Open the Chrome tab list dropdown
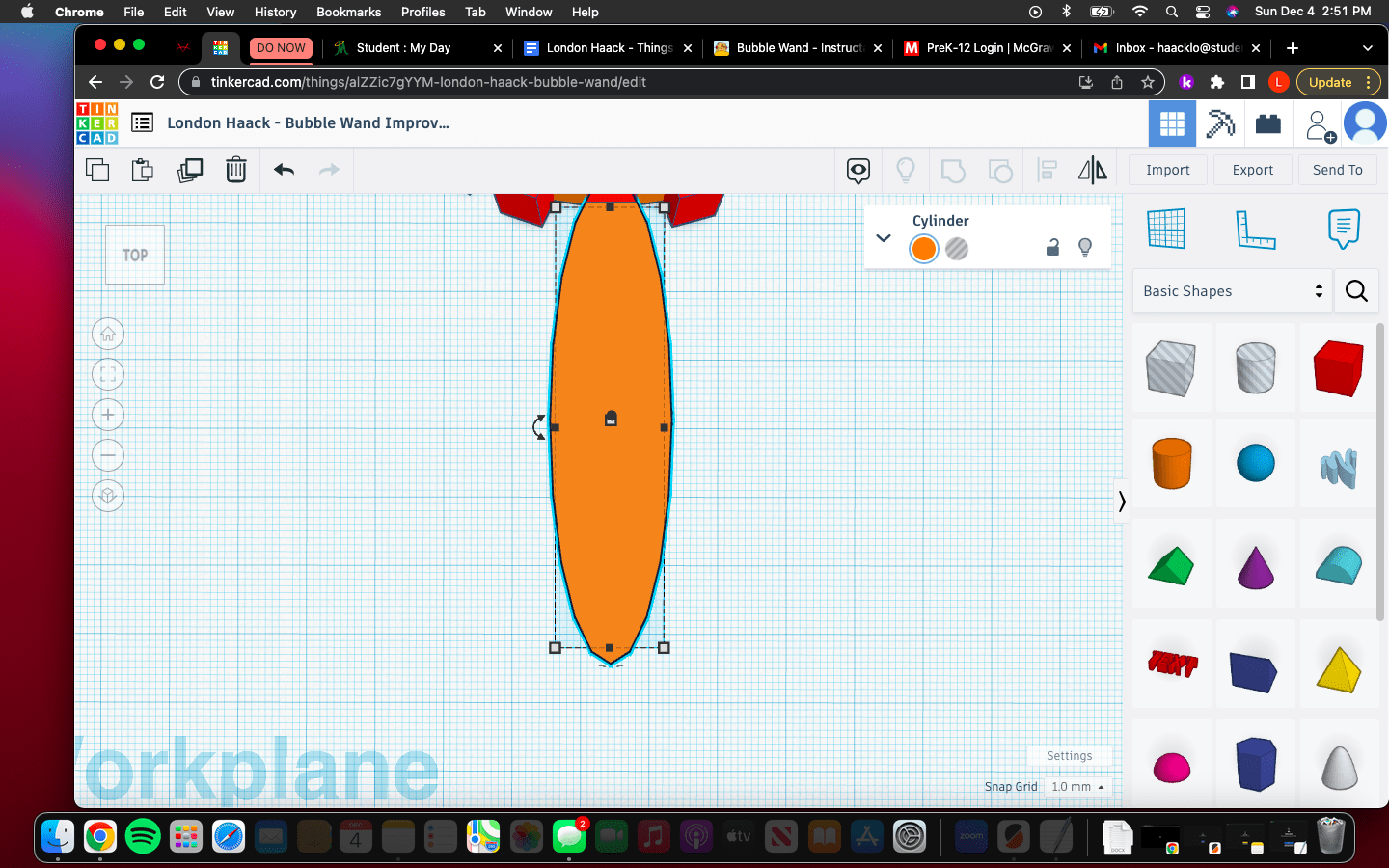This screenshot has width=1389, height=868. coord(1367,48)
